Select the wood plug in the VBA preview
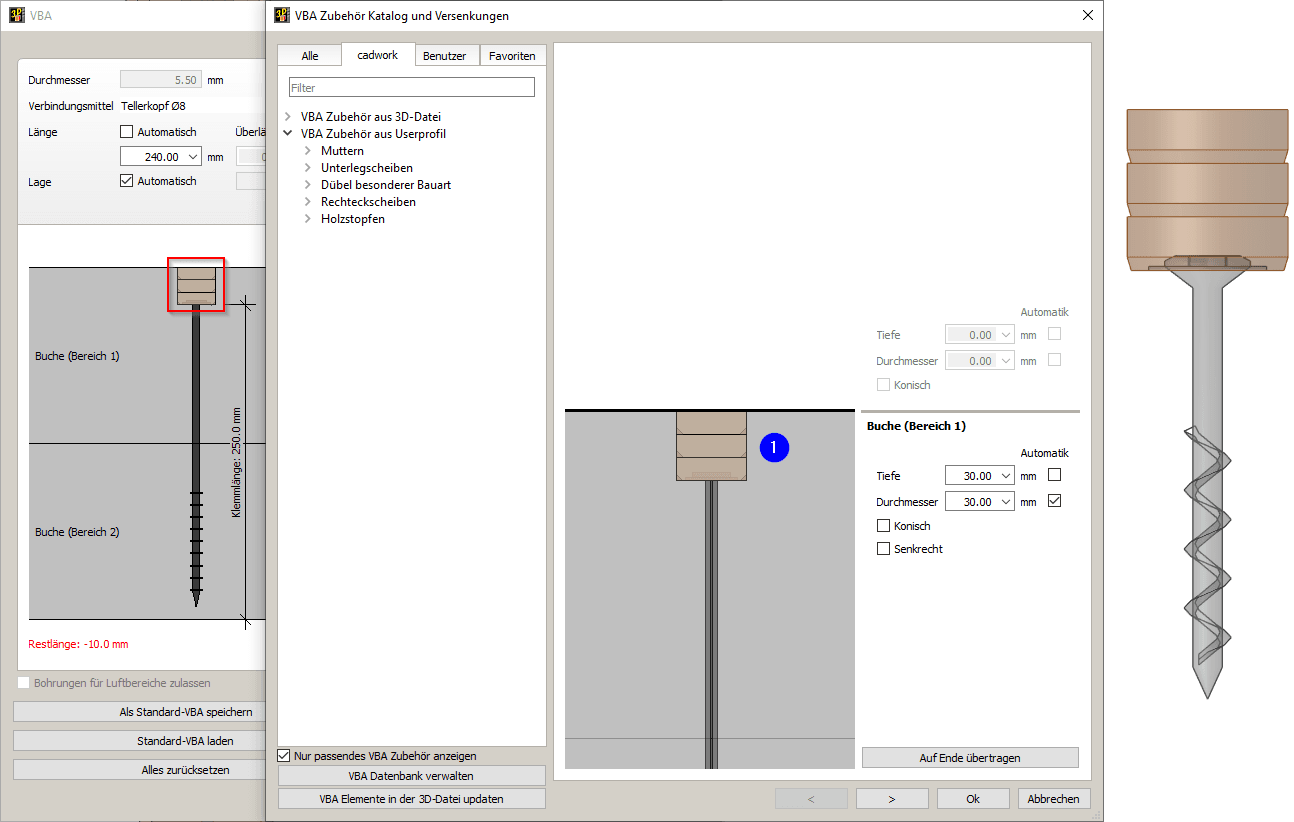Image resolution: width=1294 pixels, height=822 pixels. [196, 284]
